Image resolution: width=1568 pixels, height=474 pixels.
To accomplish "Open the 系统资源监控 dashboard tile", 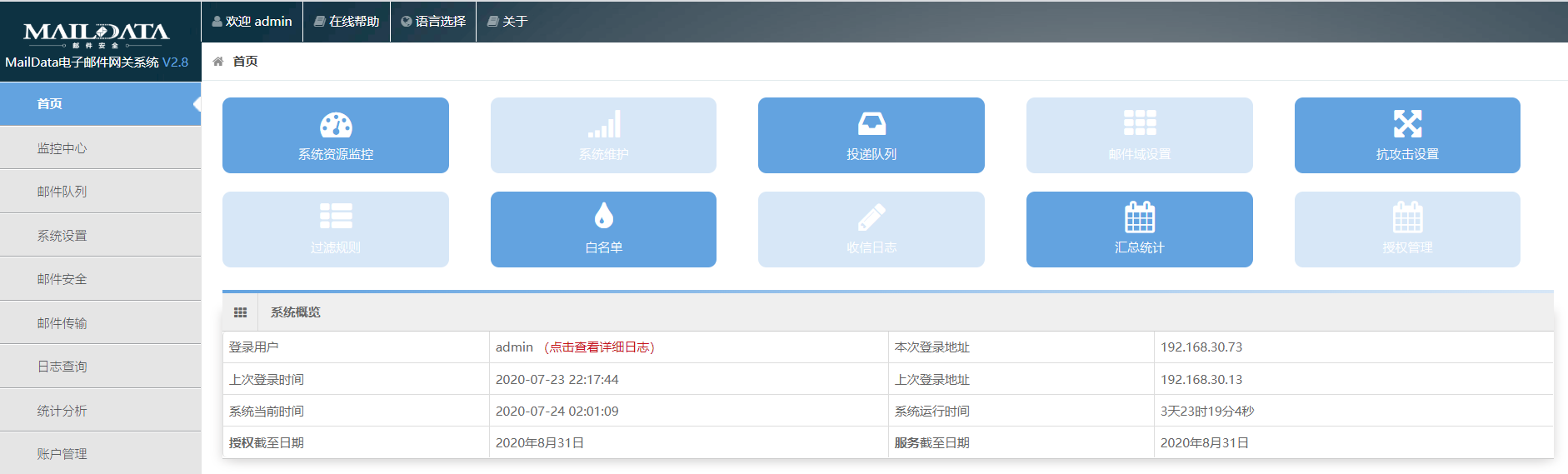I will click(336, 135).
